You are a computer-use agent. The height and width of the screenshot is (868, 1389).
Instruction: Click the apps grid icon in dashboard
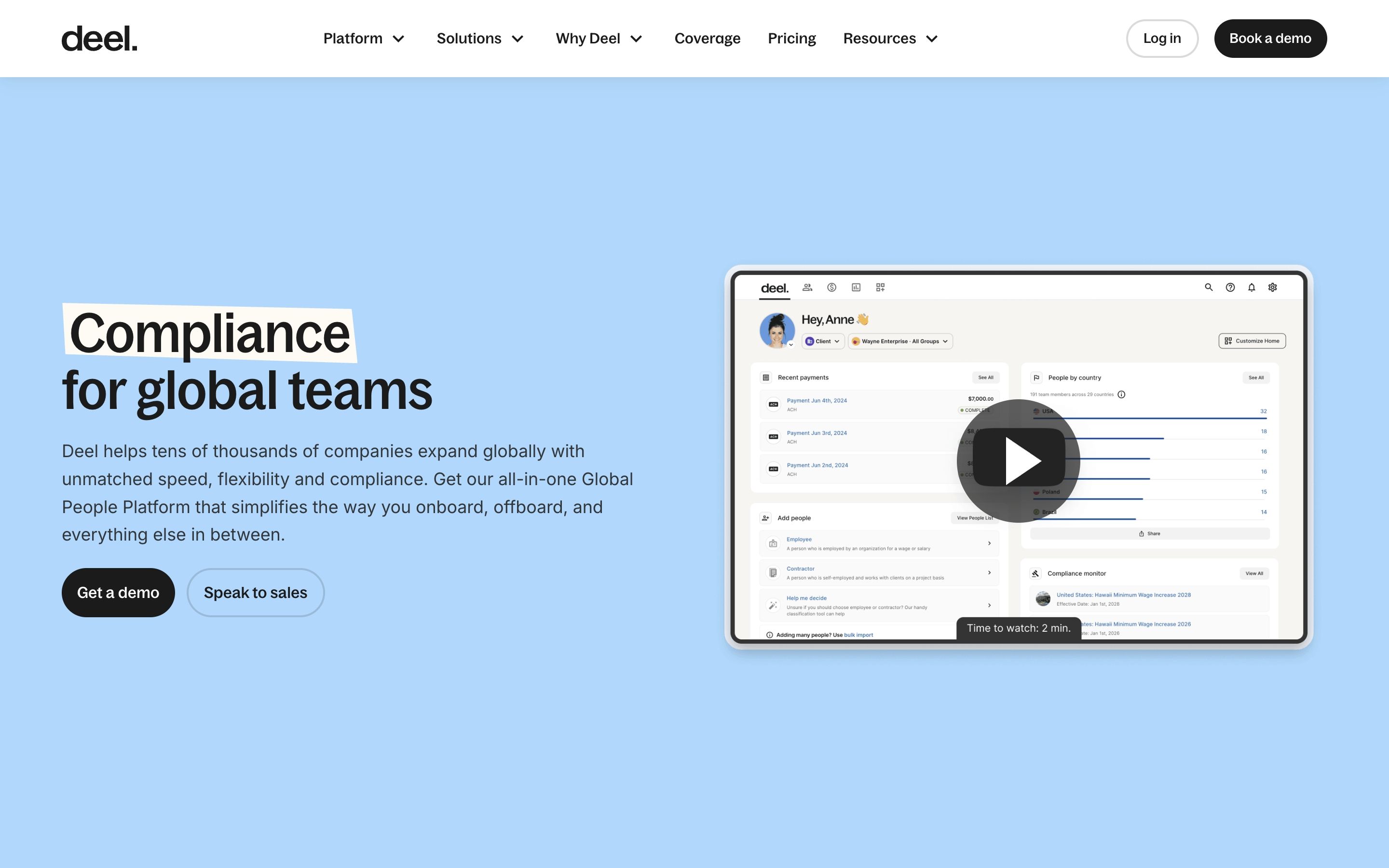tap(880, 287)
